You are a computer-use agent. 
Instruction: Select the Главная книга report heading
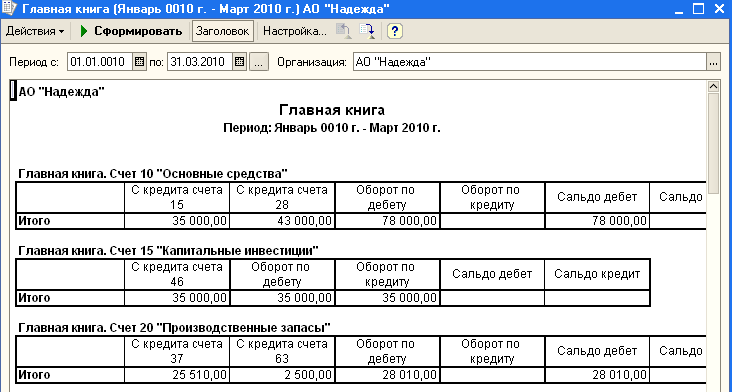click(x=332, y=110)
